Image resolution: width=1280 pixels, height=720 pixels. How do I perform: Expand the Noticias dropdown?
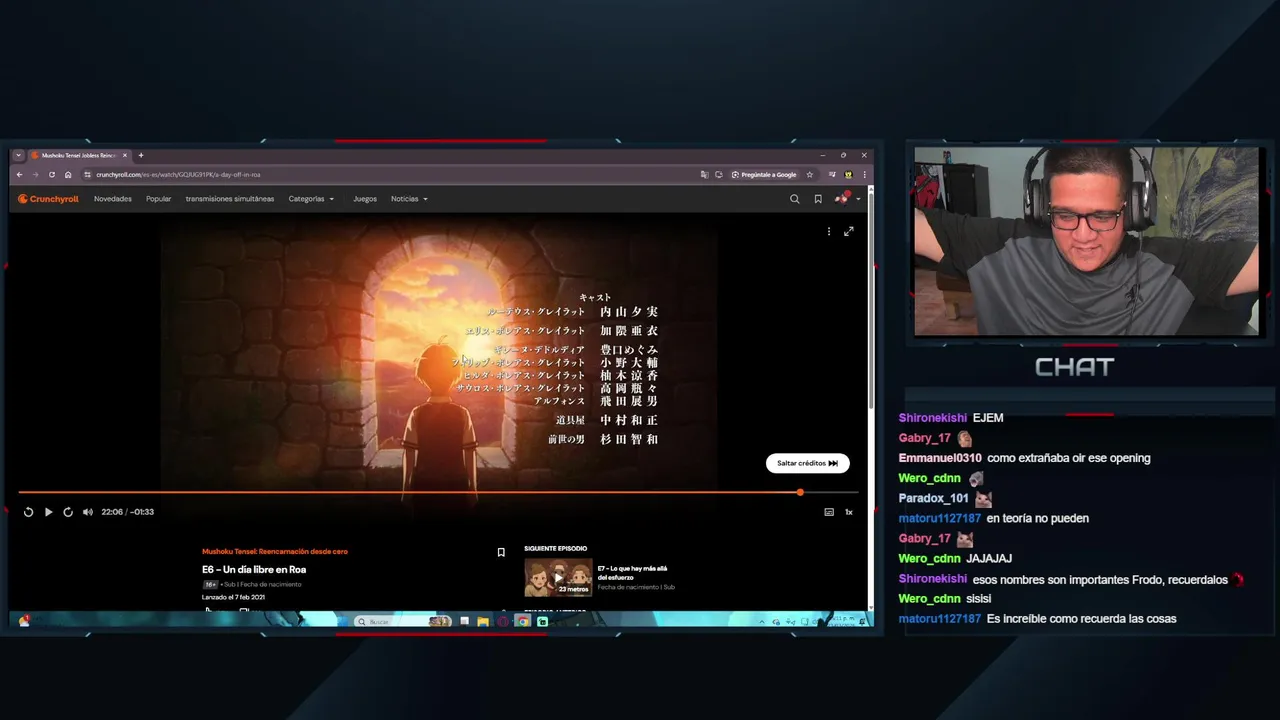(x=409, y=199)
